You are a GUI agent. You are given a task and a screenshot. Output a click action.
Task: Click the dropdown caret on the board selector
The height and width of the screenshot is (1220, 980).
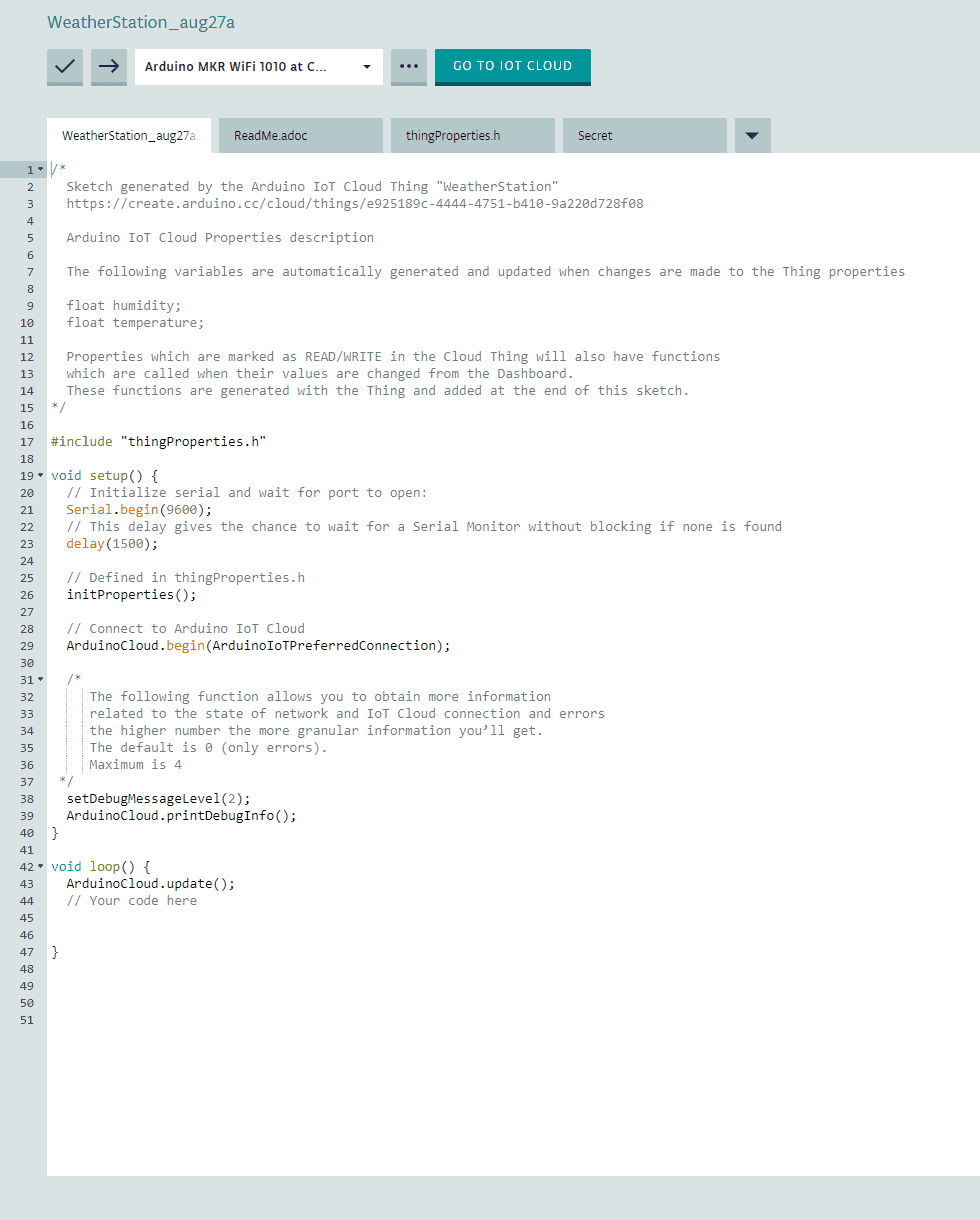[366, 67]
